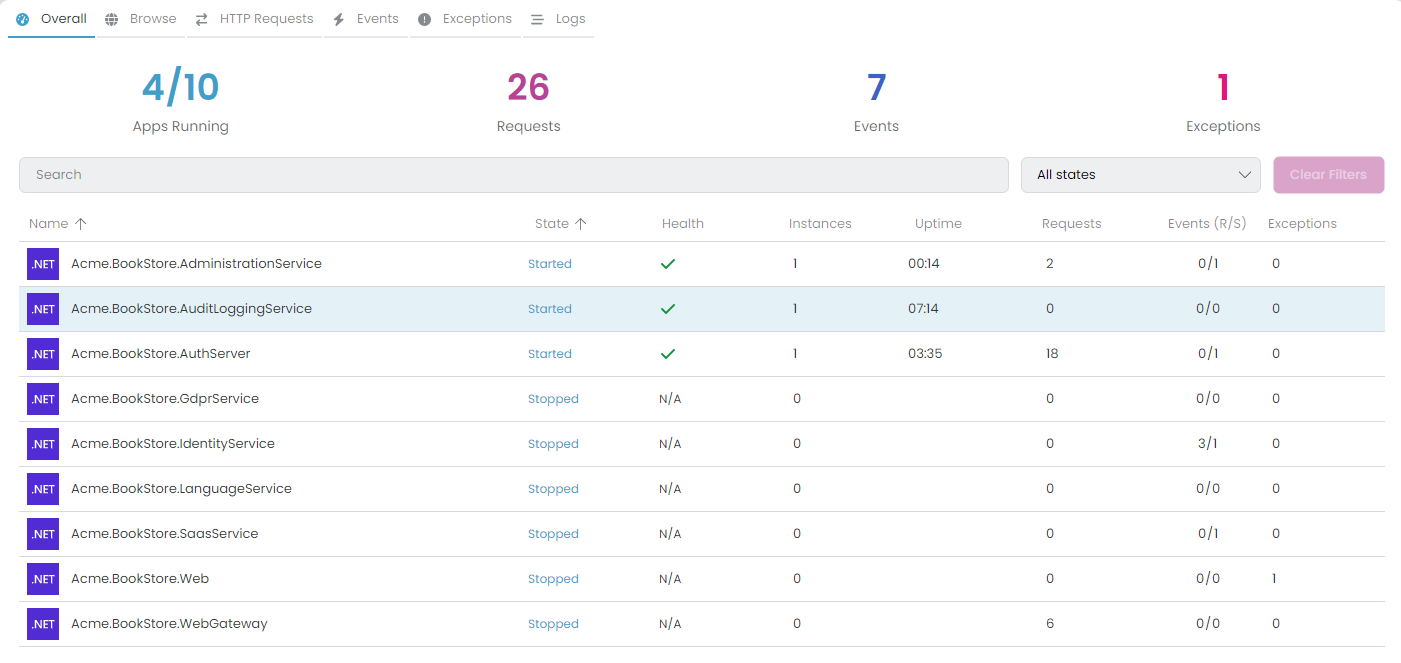Sort by the Exceptions column header
This screenshot has width=1401, height=663.
(1302, 224)
